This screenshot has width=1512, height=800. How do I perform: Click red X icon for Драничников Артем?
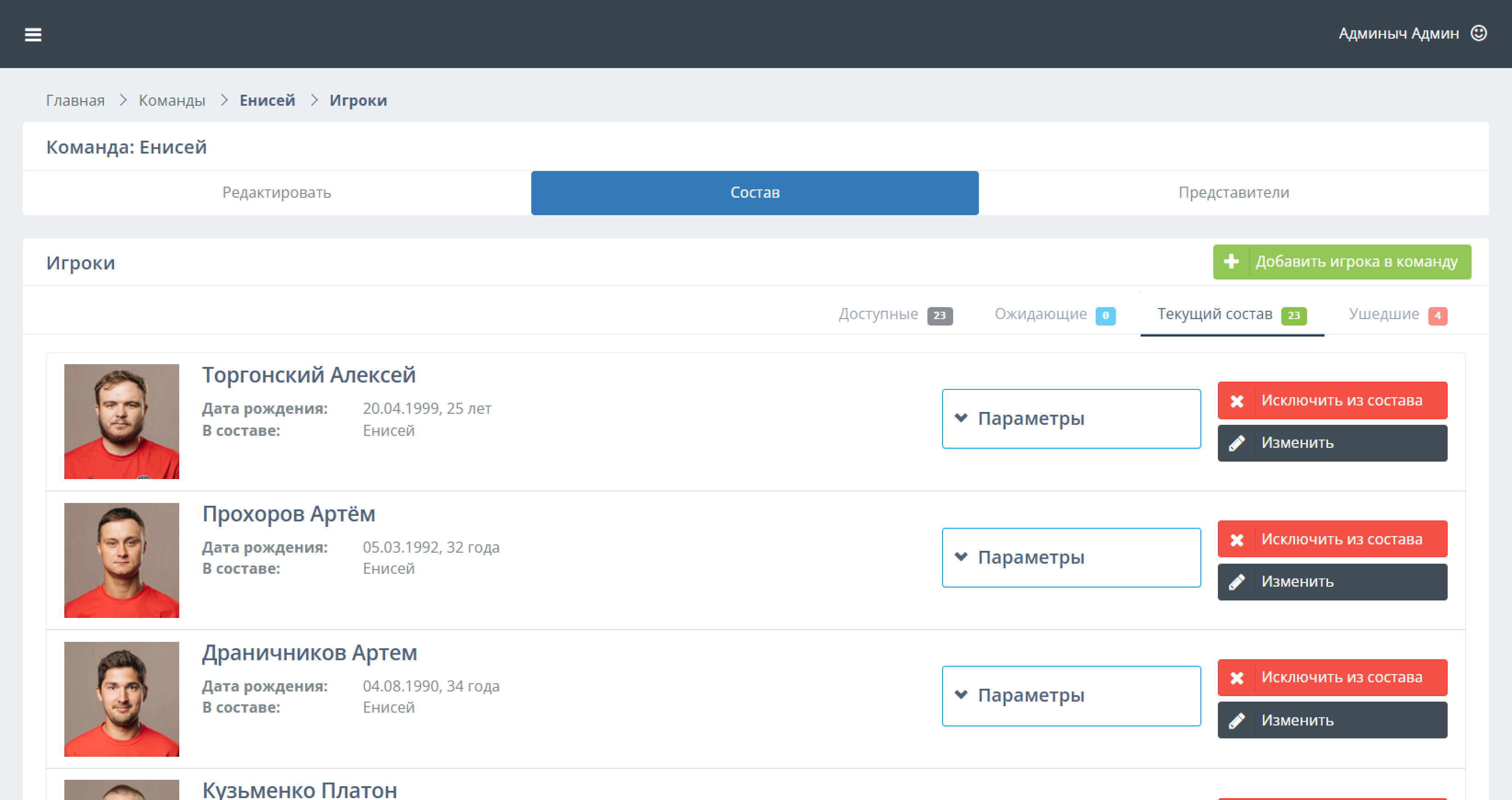coord(1237,678)
